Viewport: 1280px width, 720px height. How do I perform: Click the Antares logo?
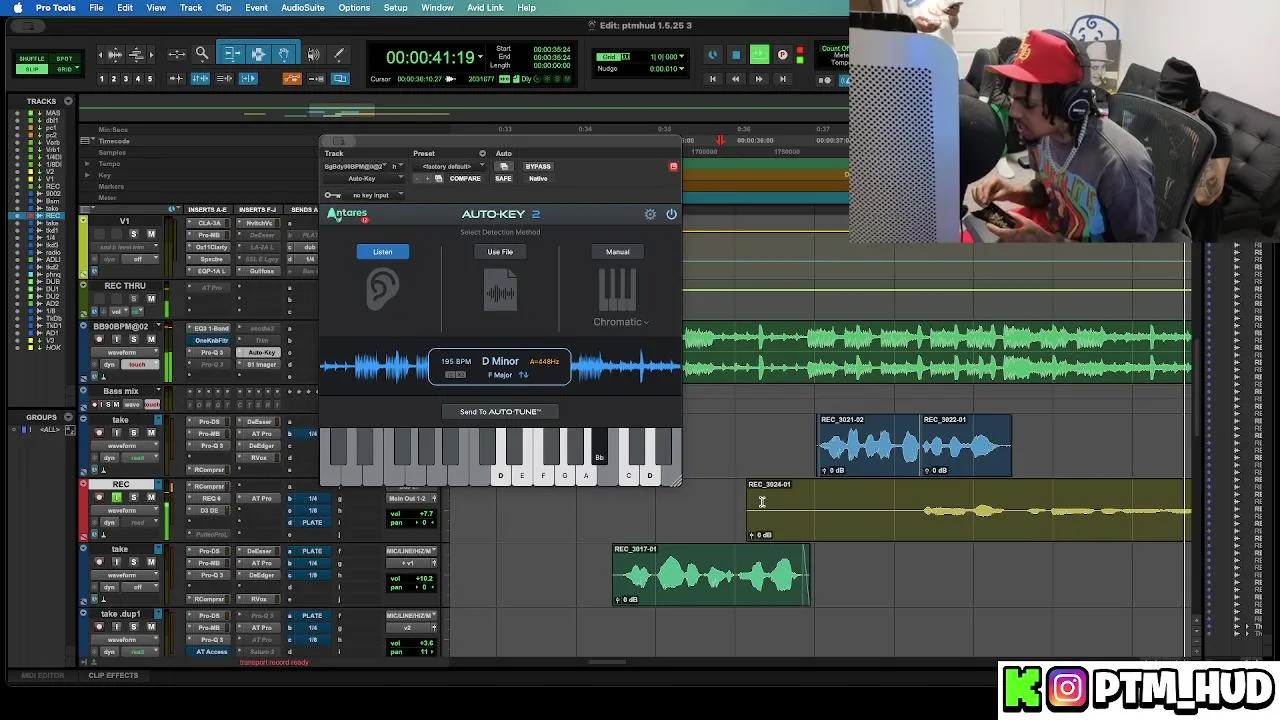348,214
